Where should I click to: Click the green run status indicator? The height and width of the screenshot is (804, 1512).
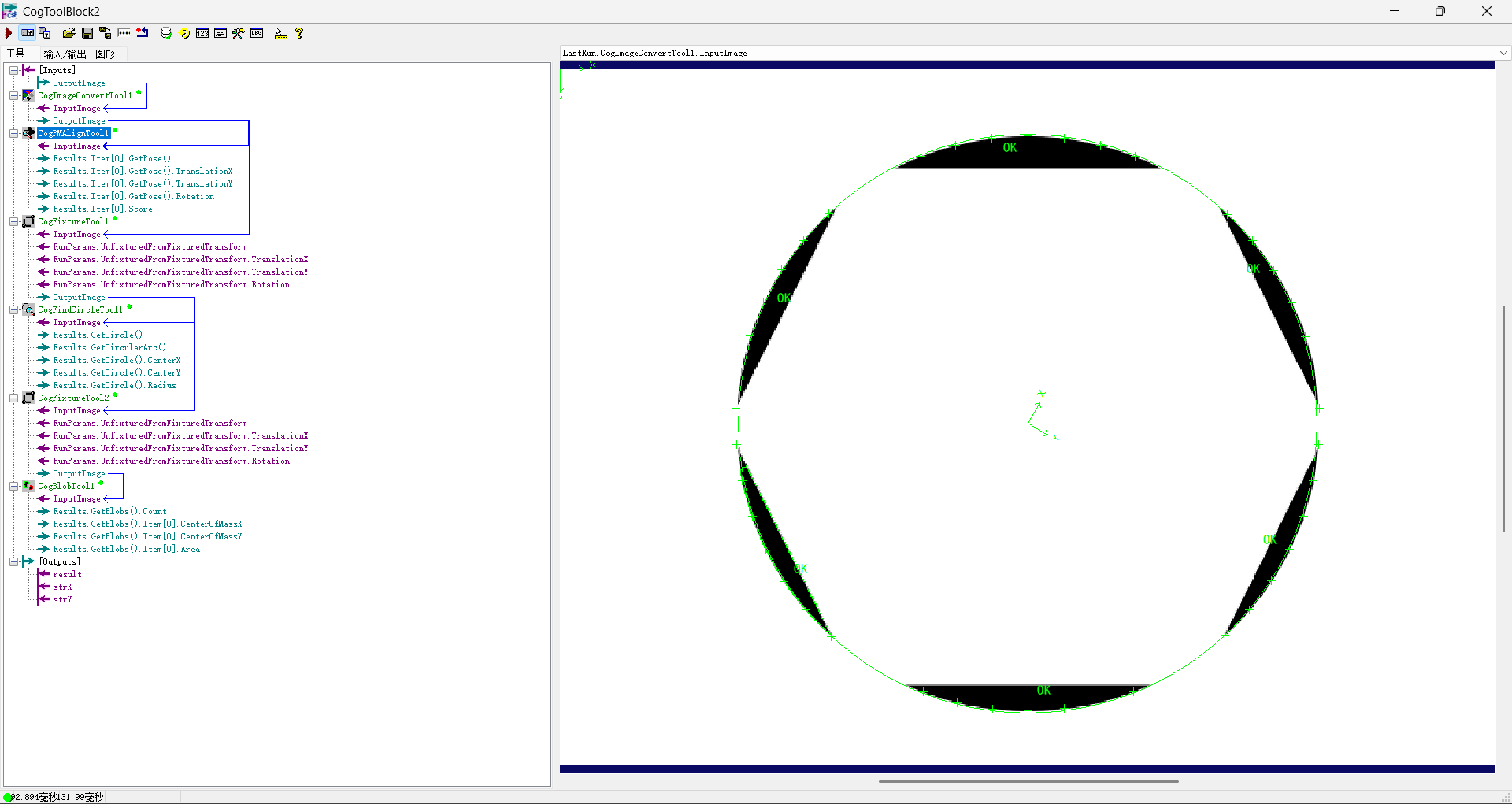8,797
